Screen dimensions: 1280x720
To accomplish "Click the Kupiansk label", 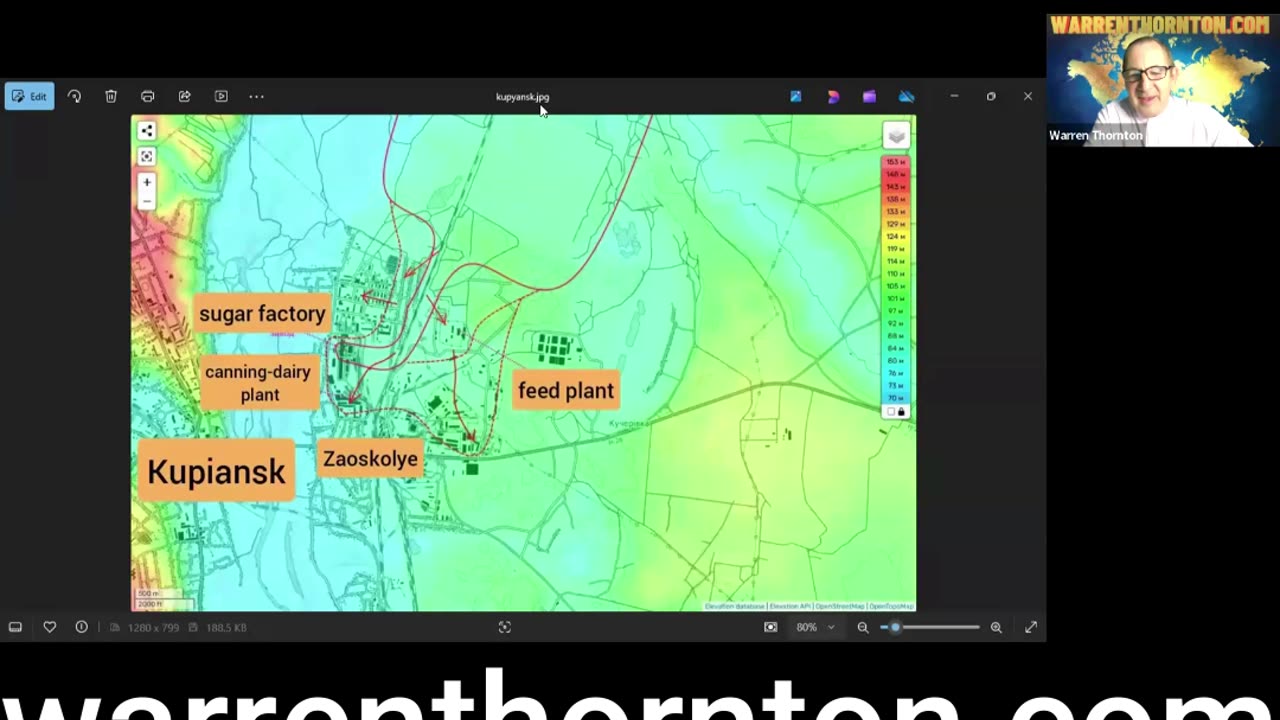I will point(216,471).
